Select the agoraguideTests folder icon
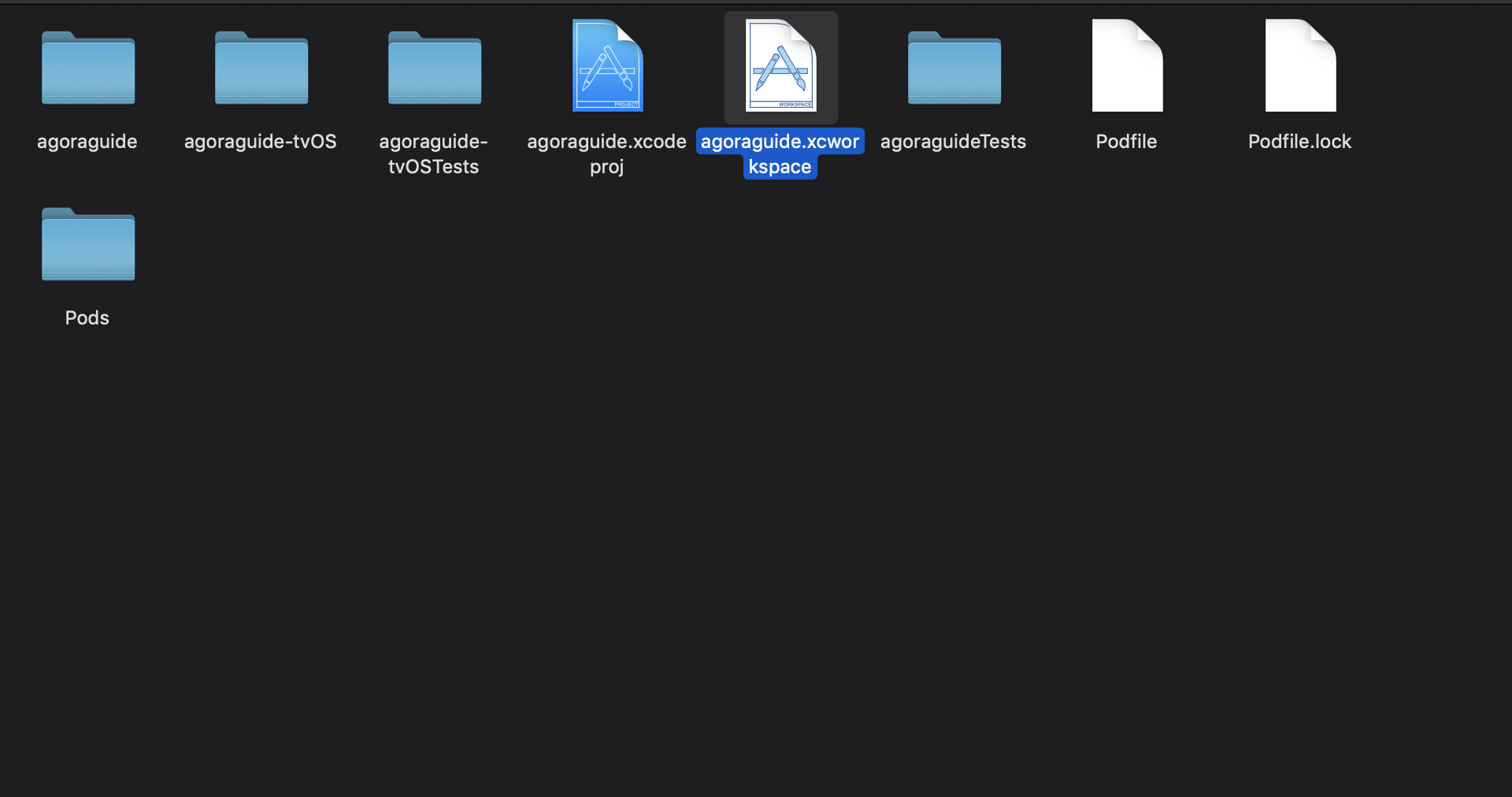The image size is (1512, 797). 954,68
